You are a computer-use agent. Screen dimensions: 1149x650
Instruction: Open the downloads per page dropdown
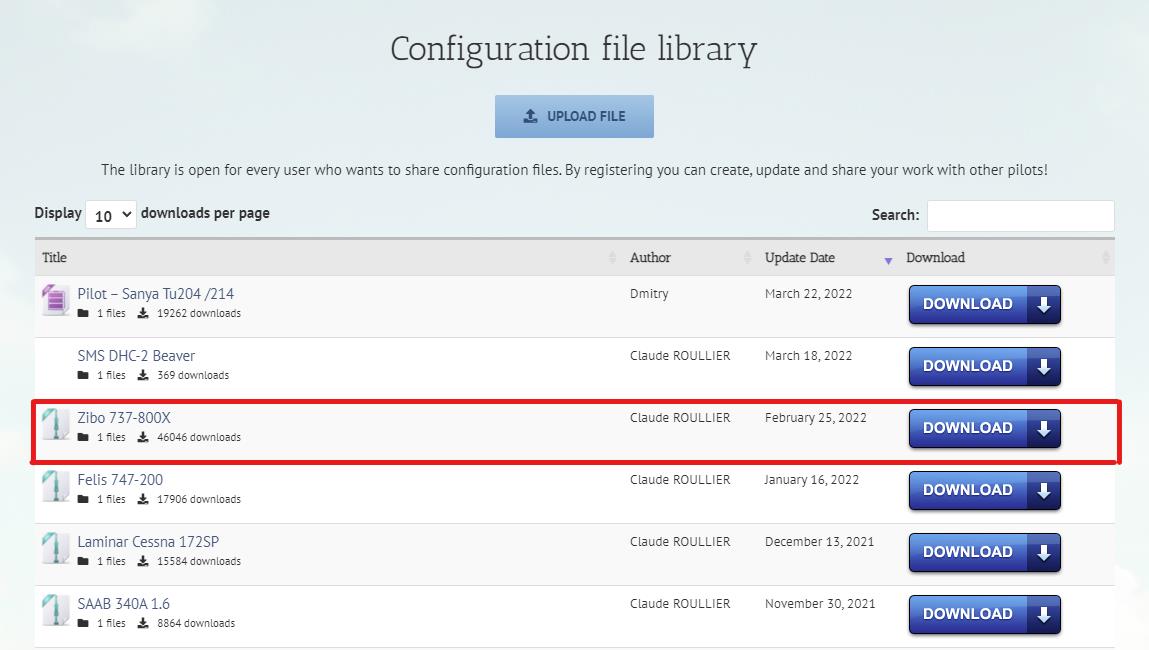click(111, 215)
